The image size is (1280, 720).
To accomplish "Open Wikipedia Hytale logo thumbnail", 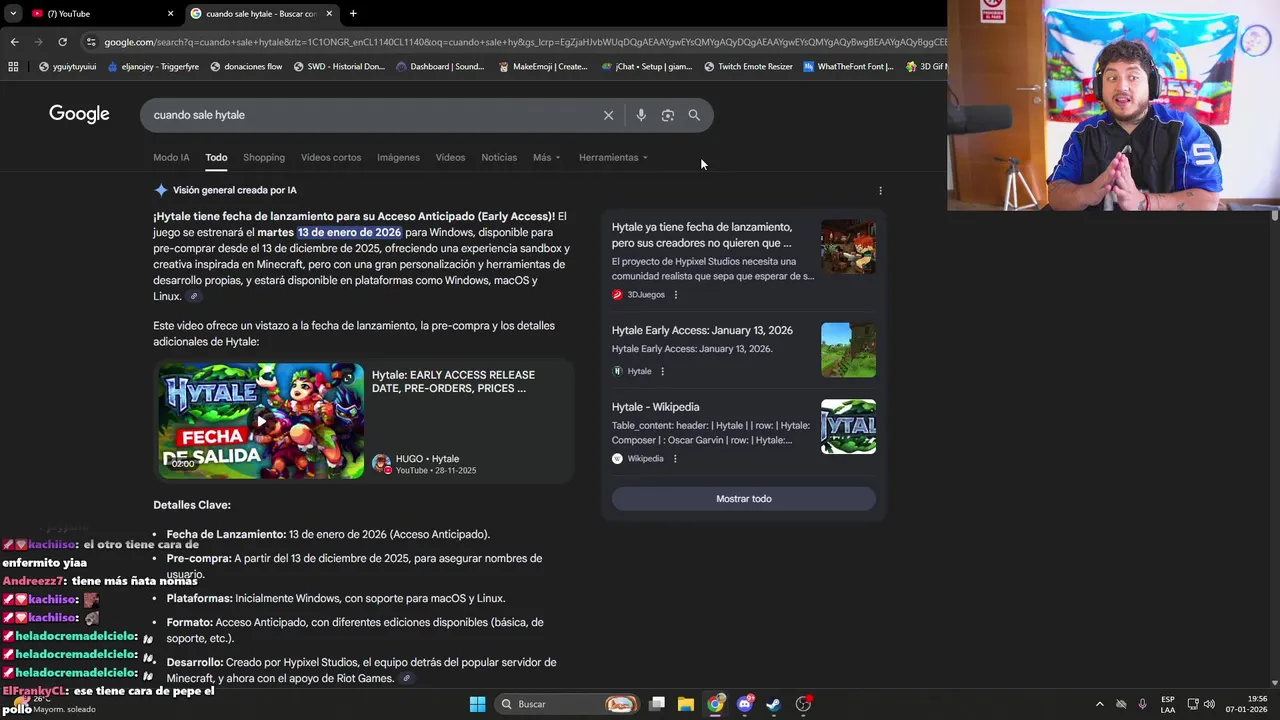I will pyautogui.click(x=848, y=427).
